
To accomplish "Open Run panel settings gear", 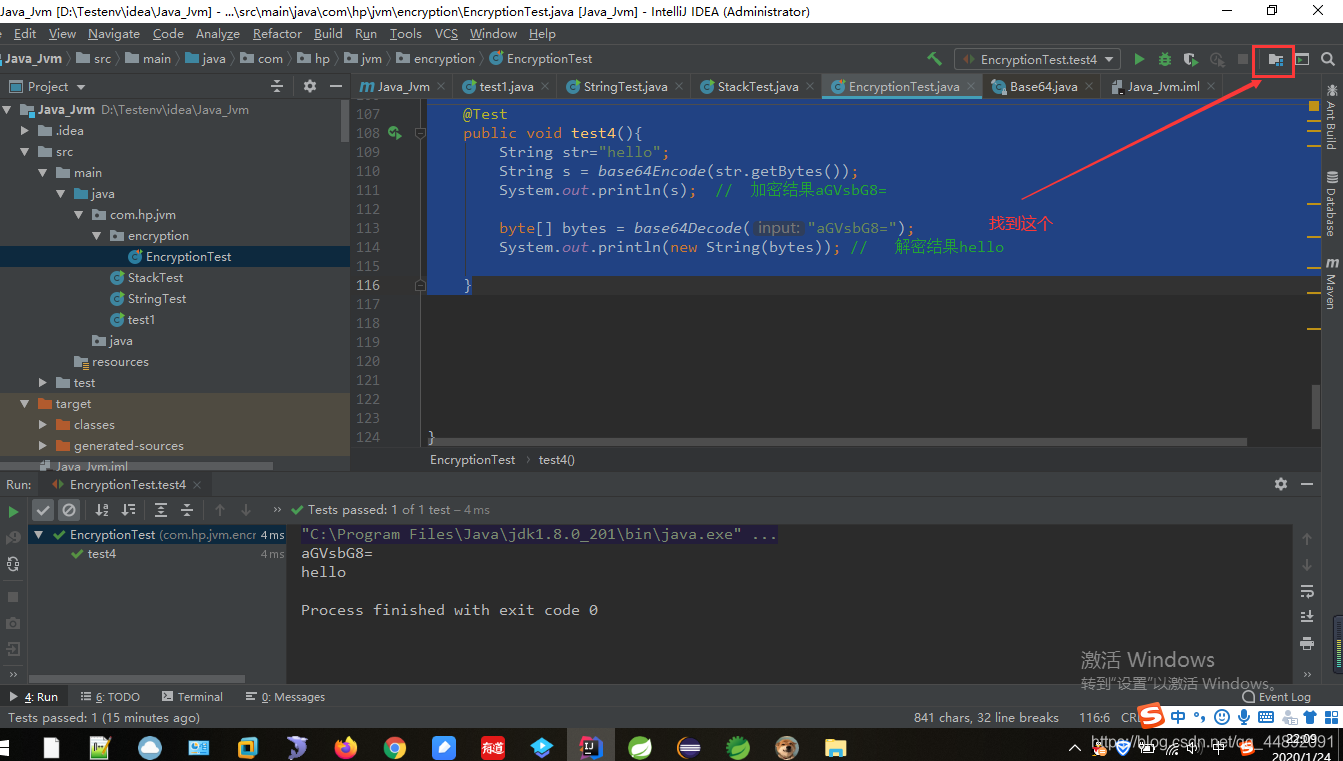I will (1281, 484).
